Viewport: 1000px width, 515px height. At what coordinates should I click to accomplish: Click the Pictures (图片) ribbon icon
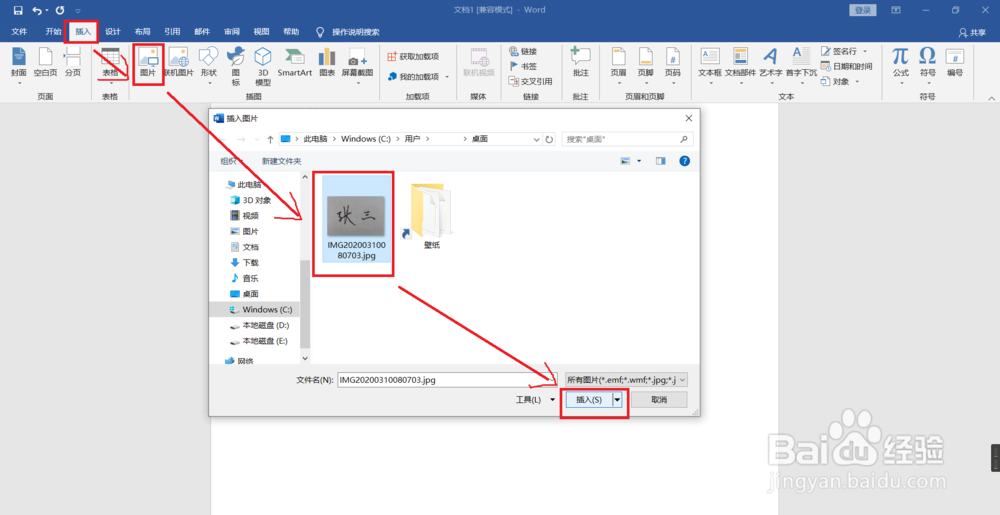(148, 63)
